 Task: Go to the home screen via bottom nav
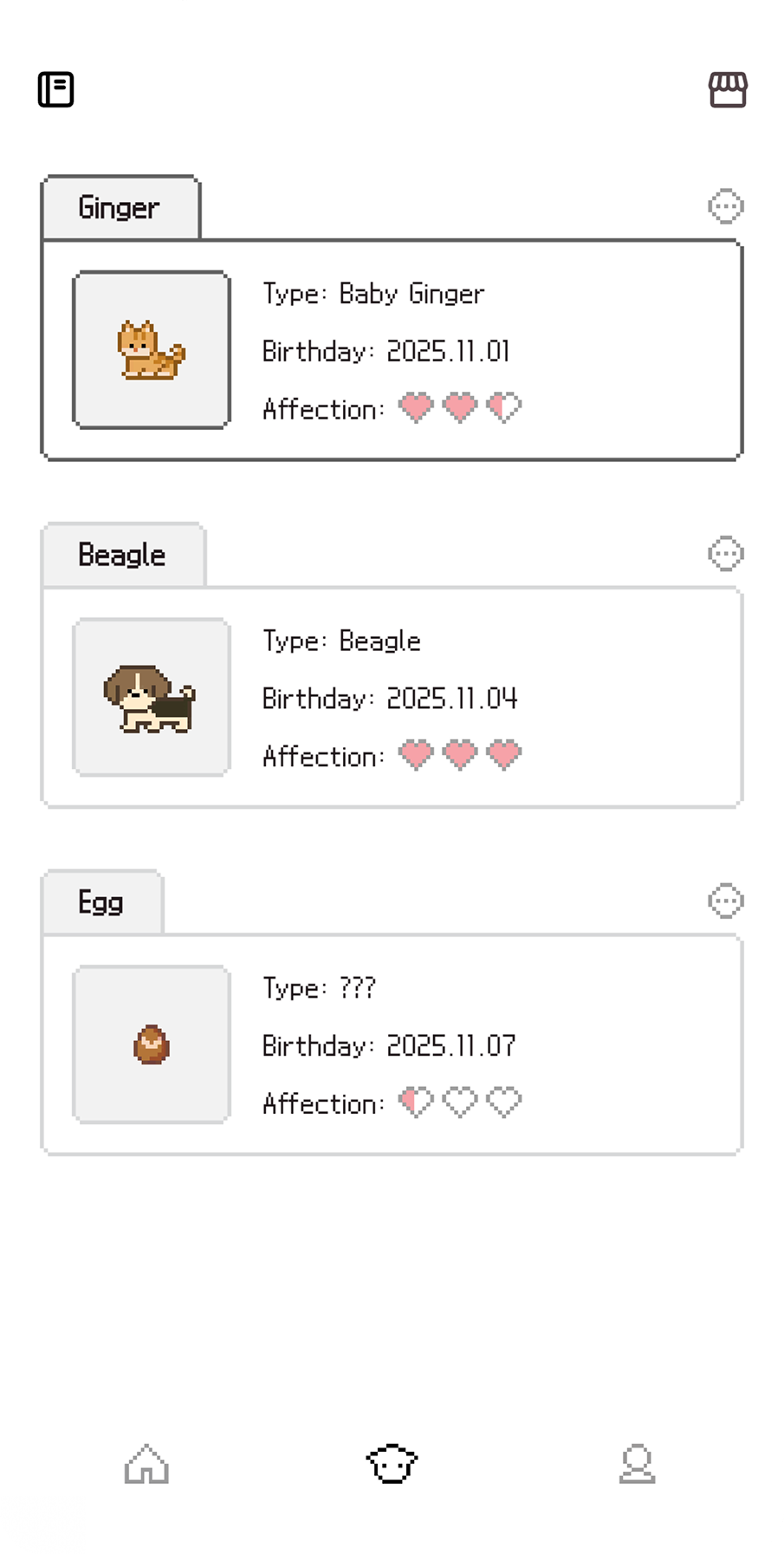146,1463
